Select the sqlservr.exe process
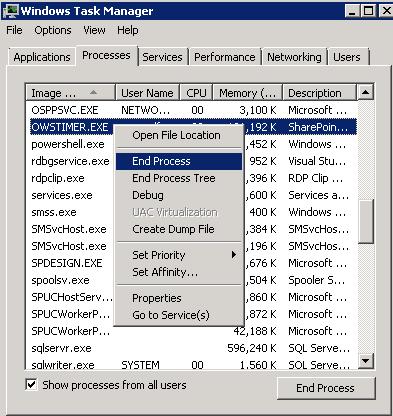This screenshot has height=416, width=393. (61, 348)
